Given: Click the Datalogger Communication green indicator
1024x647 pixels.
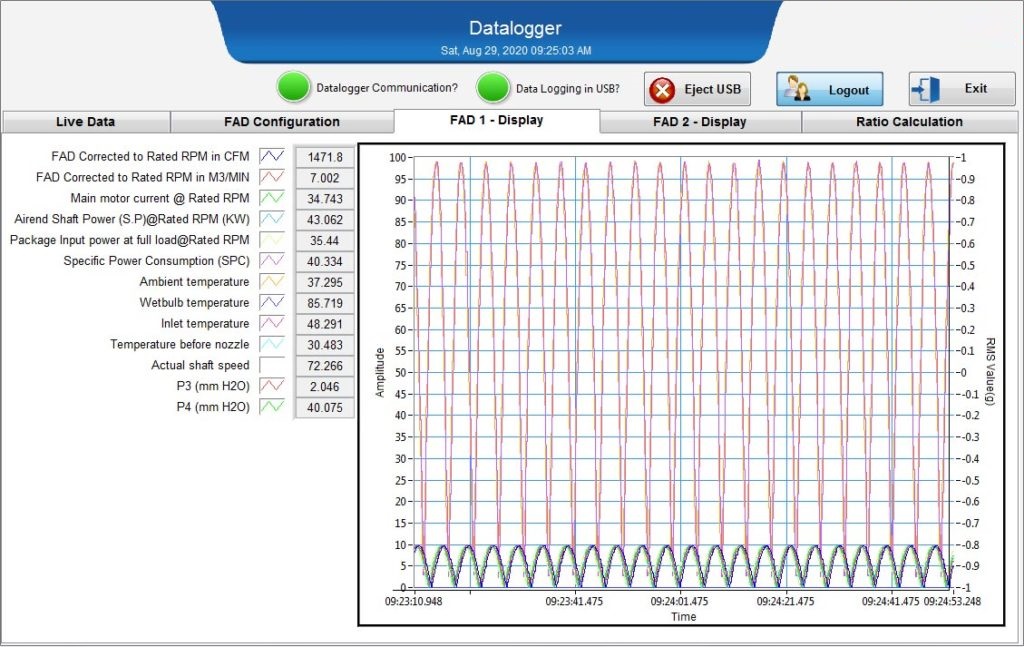Looking at the screenshot, I should click(293, 88).
